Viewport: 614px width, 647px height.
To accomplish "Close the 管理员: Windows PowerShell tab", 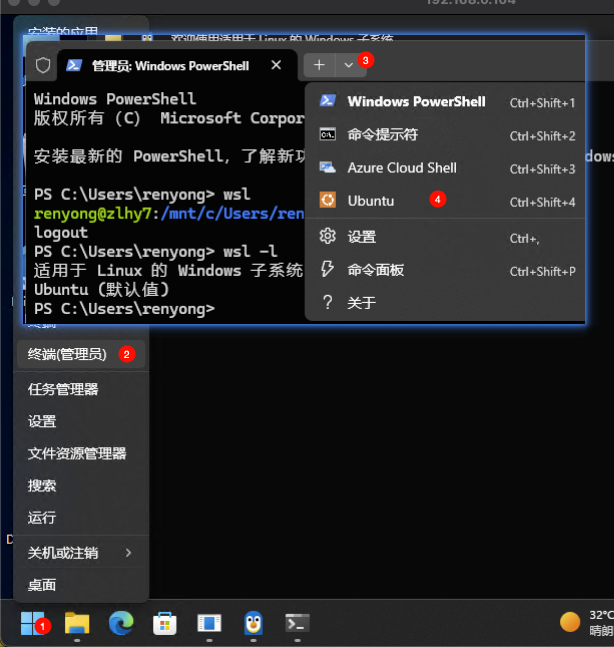I will point(276,65).
